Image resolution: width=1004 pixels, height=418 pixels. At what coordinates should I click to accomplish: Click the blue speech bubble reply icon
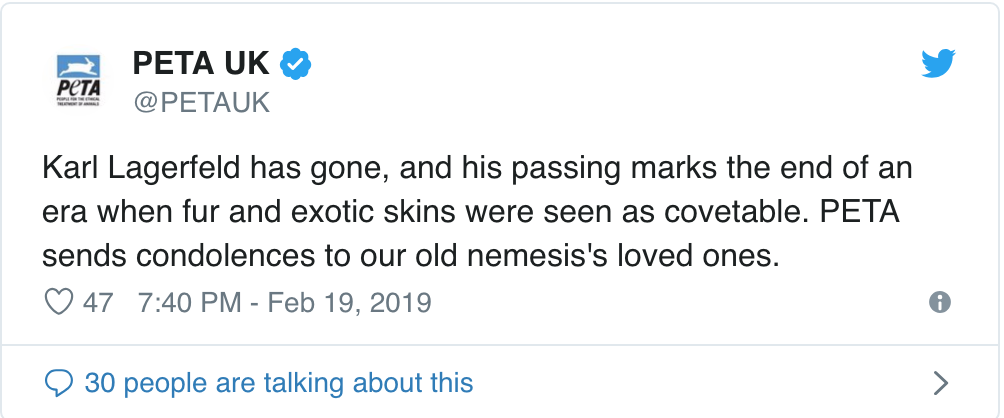point(58,383)
